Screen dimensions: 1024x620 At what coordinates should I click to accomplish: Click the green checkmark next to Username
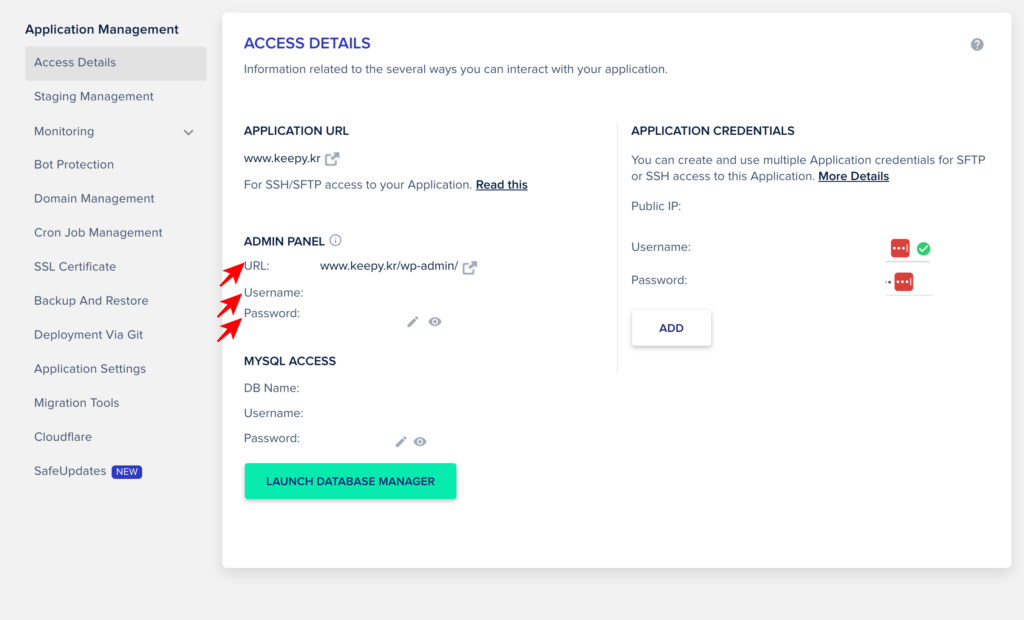tap(923, 249)
